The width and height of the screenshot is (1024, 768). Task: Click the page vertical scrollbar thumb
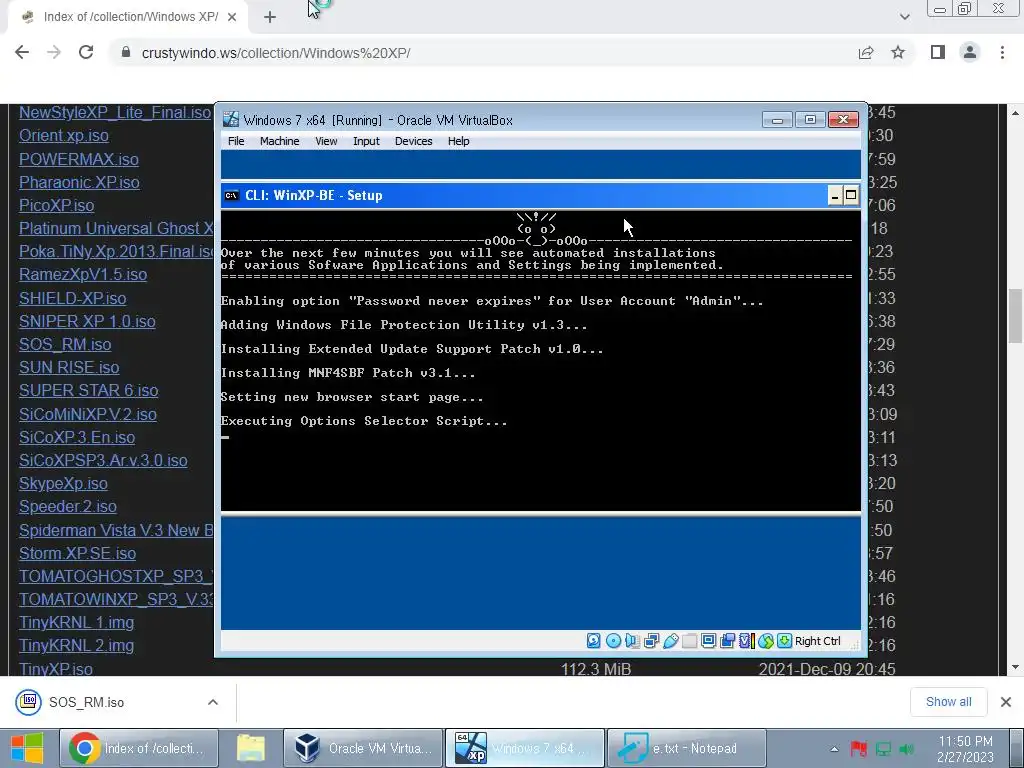pos(1015,315)
